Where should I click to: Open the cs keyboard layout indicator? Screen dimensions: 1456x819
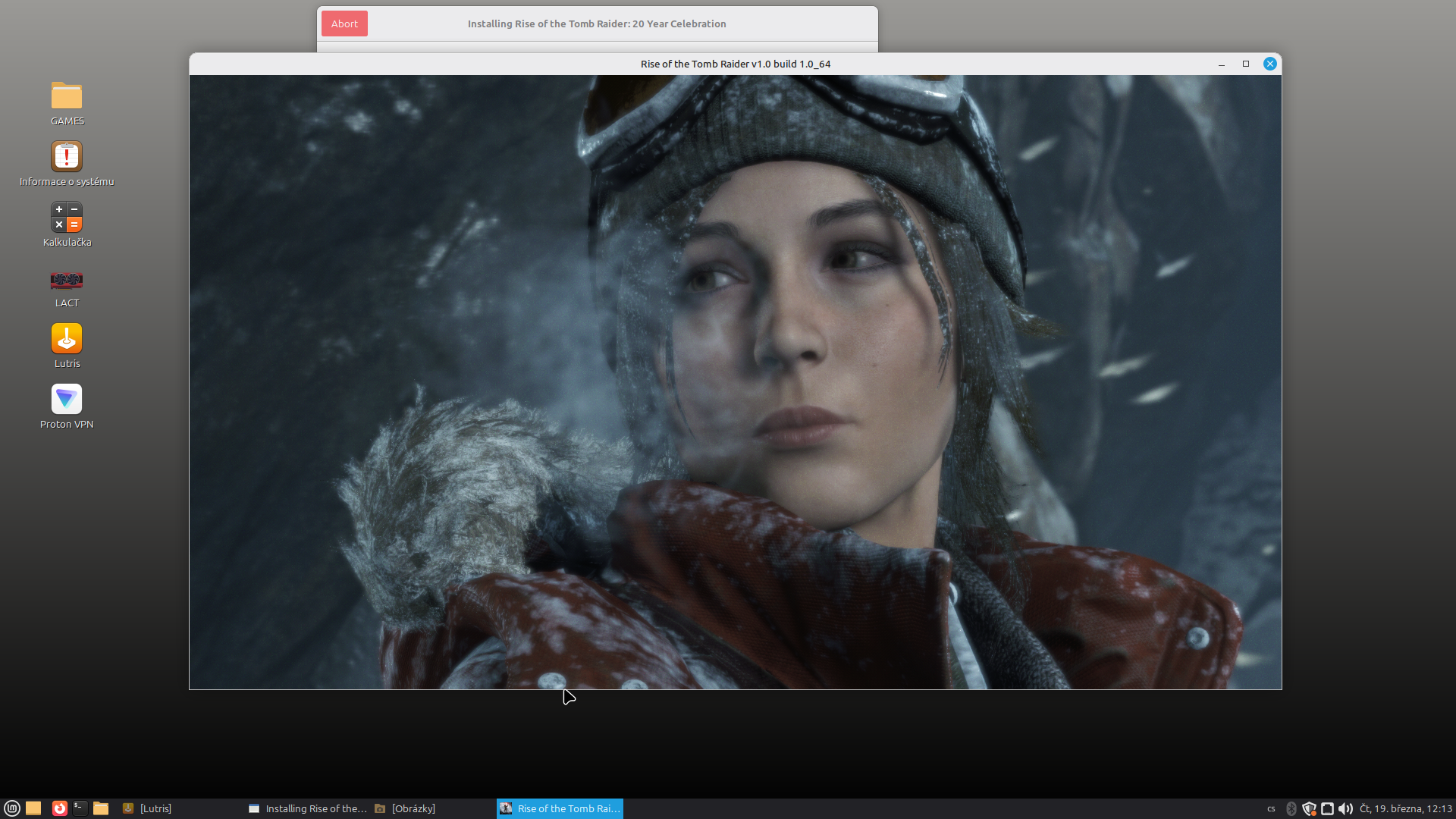1271,808
